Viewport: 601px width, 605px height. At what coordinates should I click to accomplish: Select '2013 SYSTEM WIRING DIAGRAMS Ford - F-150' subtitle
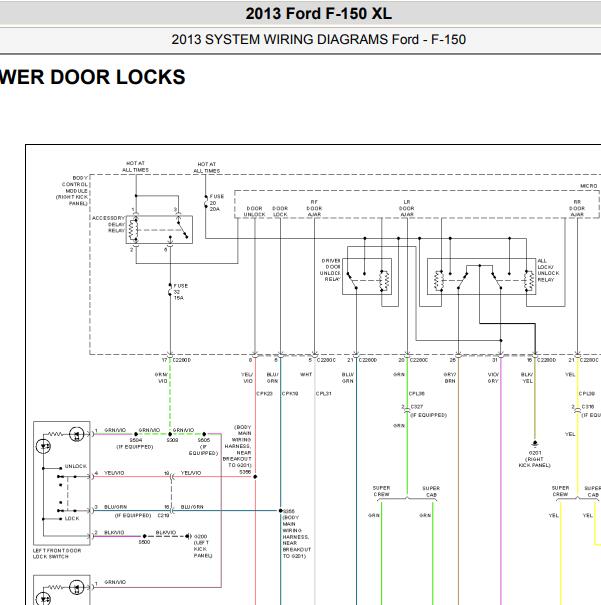tap(319, 39)
